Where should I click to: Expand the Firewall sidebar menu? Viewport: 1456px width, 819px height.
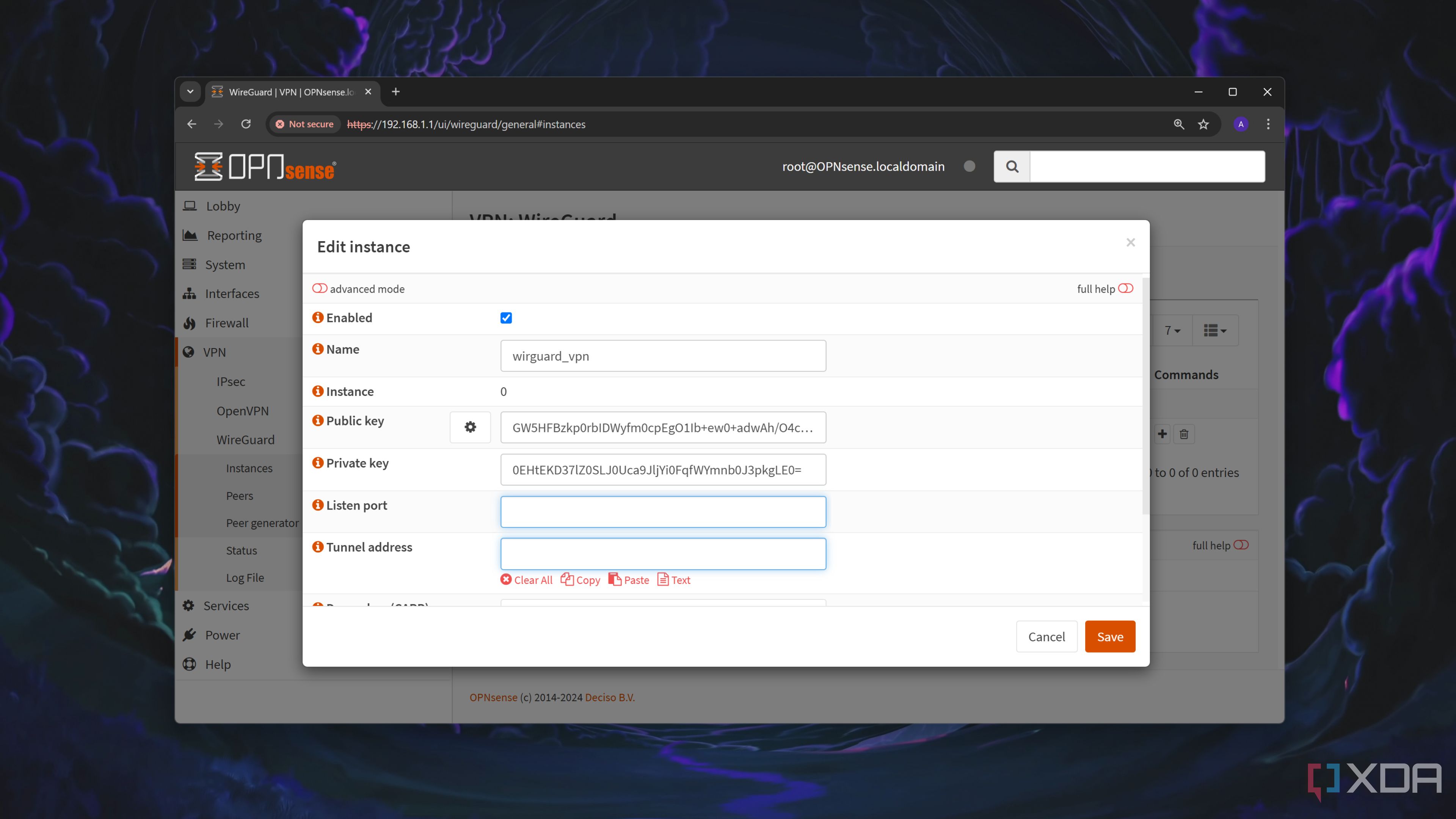click(x=226, y=323)
